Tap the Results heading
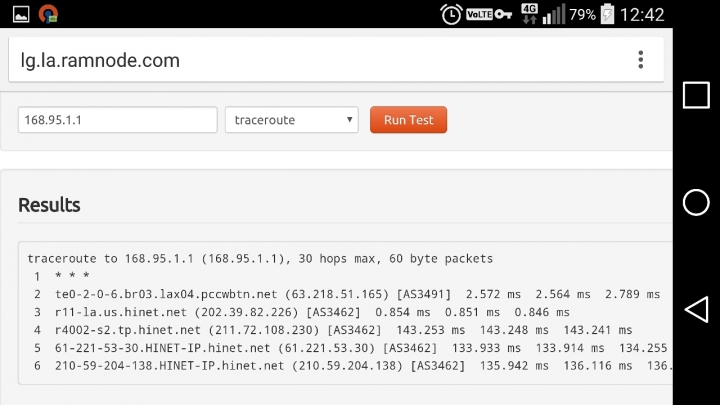Screen dimensions: 720x405 click(x=49, y=205)
